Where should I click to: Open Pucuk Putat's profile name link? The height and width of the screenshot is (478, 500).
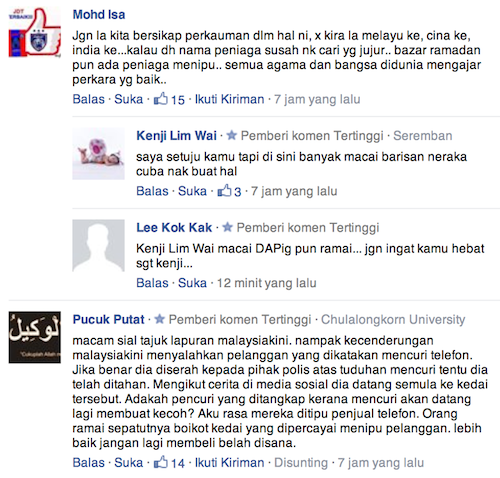click(x=109, y=319)
